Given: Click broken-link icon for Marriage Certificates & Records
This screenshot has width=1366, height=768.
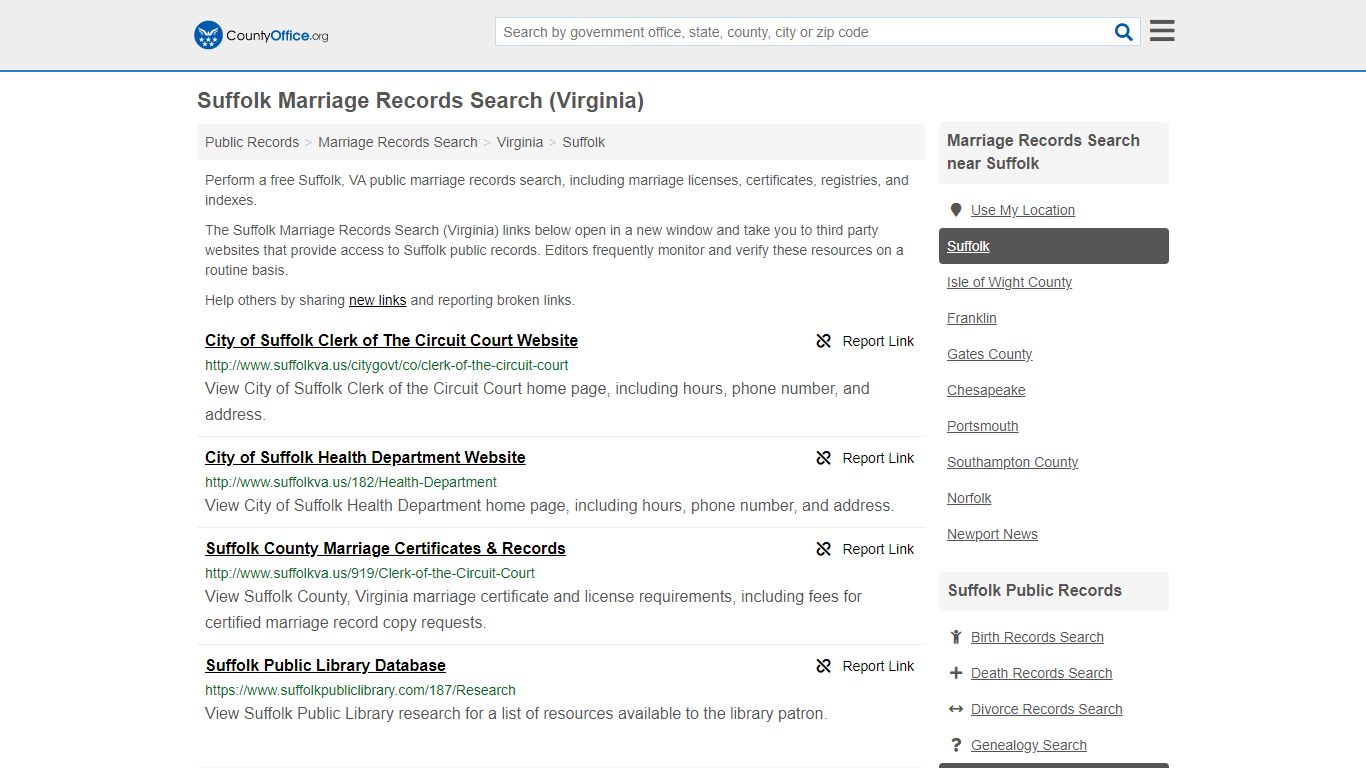Looking at the screenshot, I should tap(824, 549).
